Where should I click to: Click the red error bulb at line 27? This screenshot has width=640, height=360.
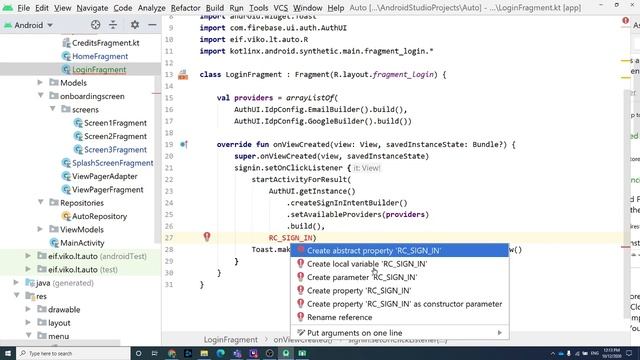207,237
